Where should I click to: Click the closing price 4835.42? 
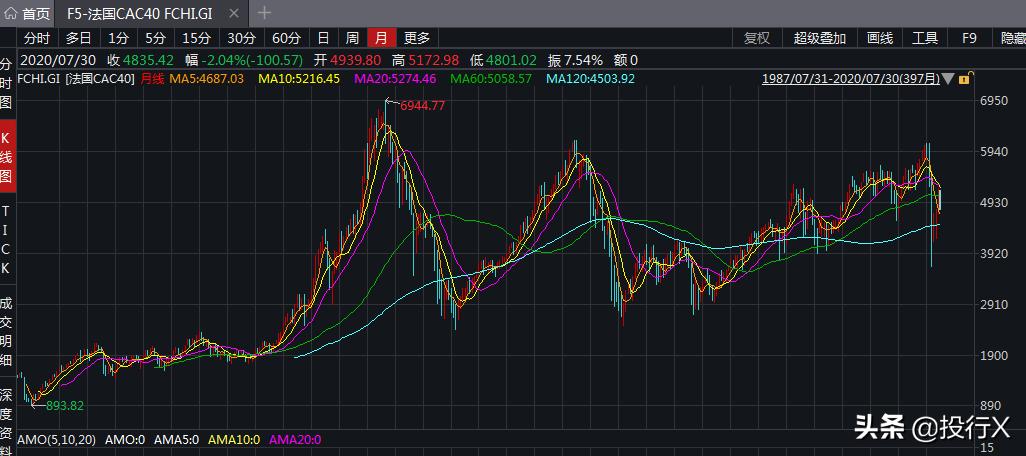click(149, 60)
